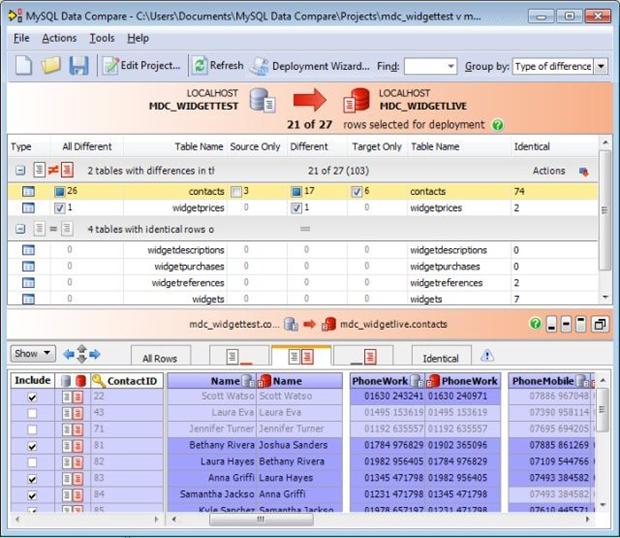Switch to the All Rows tab

[161, 355]
